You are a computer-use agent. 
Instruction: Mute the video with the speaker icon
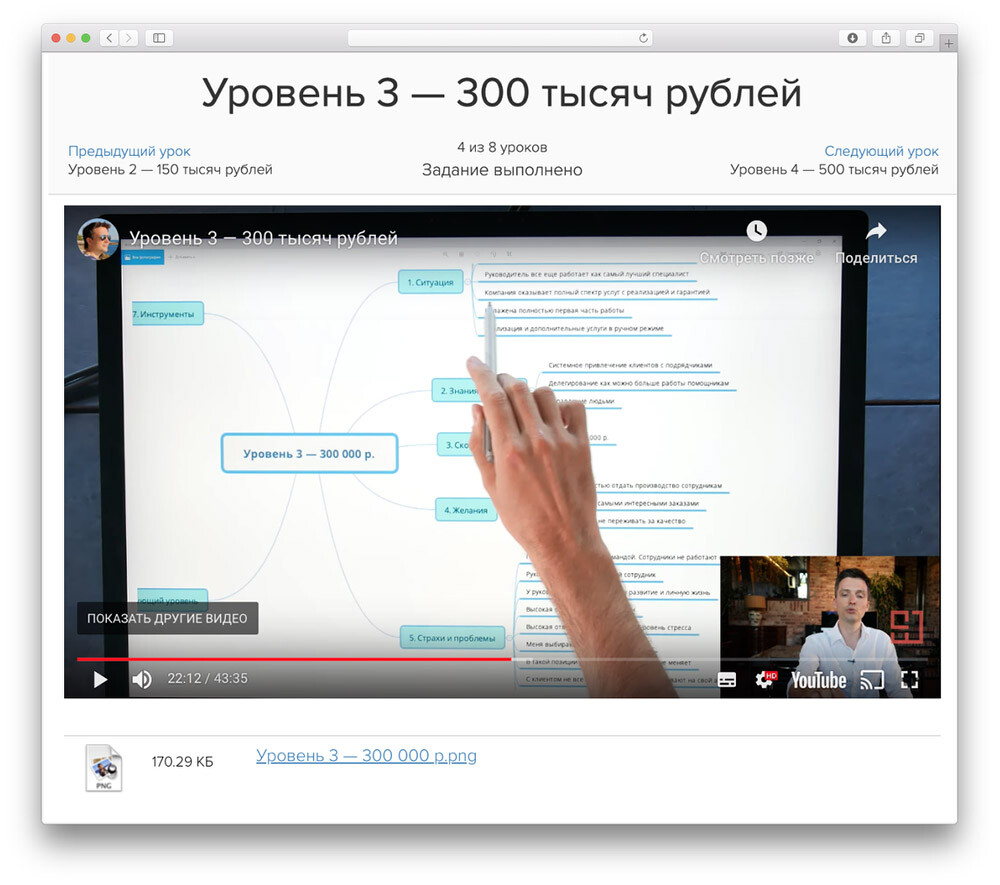coord(142,680)
